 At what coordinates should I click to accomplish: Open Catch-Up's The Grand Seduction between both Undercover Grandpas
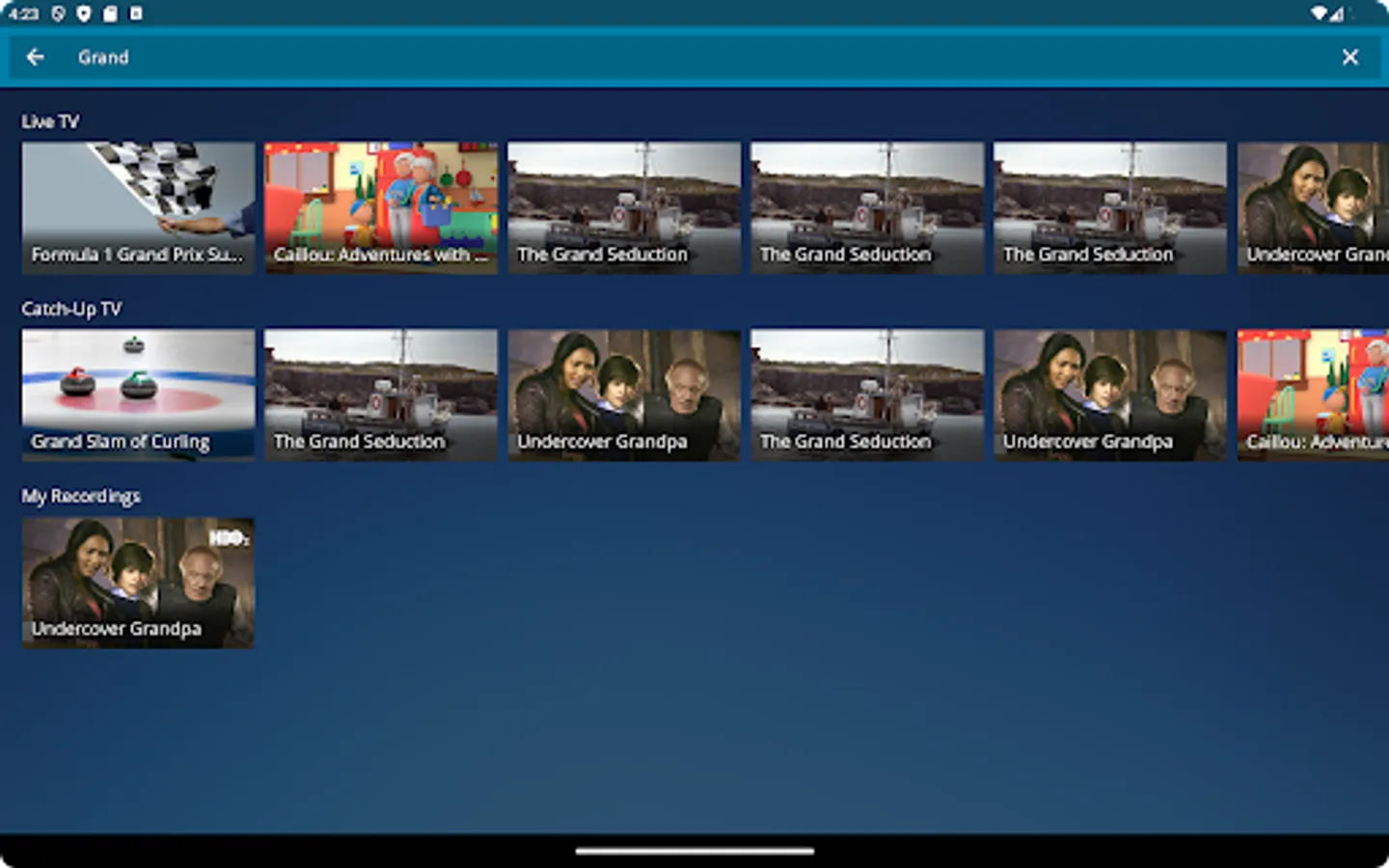point(867,395)
